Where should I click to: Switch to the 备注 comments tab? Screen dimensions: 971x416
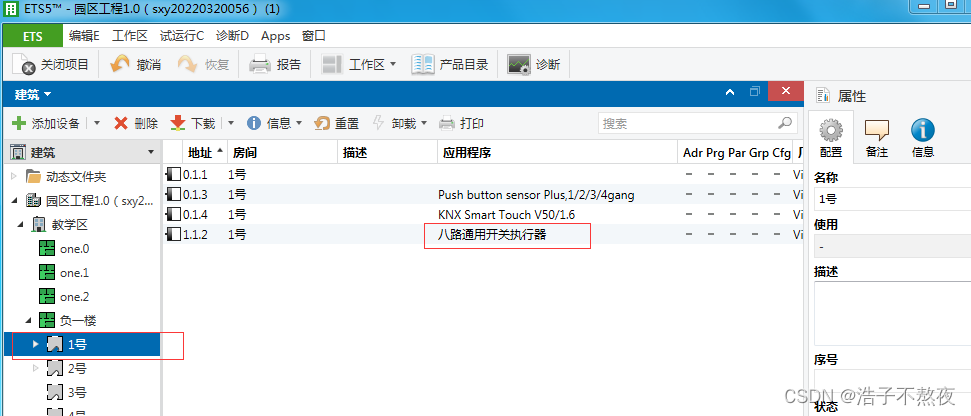point(877,137)
